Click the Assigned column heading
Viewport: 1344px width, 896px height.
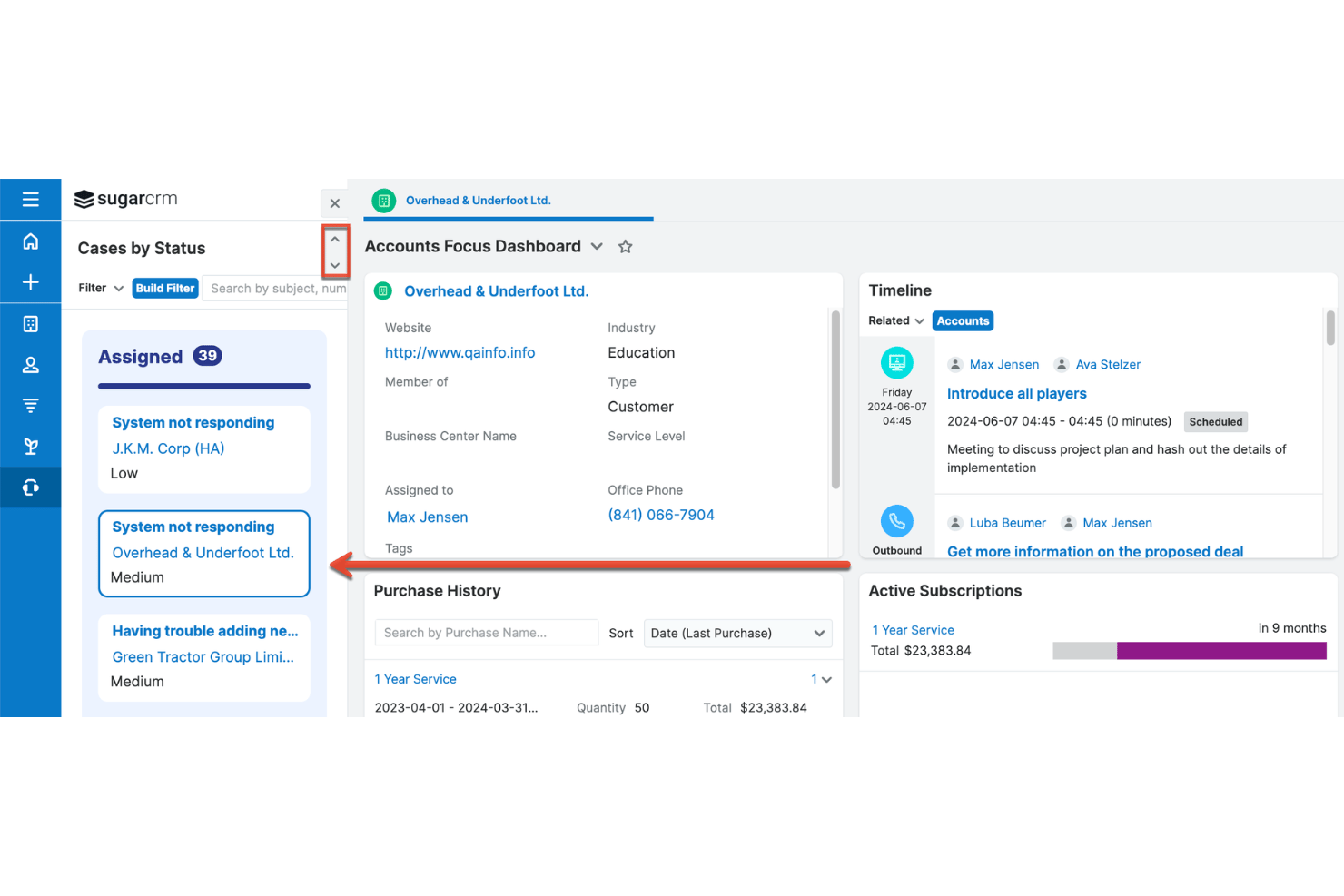141,357
